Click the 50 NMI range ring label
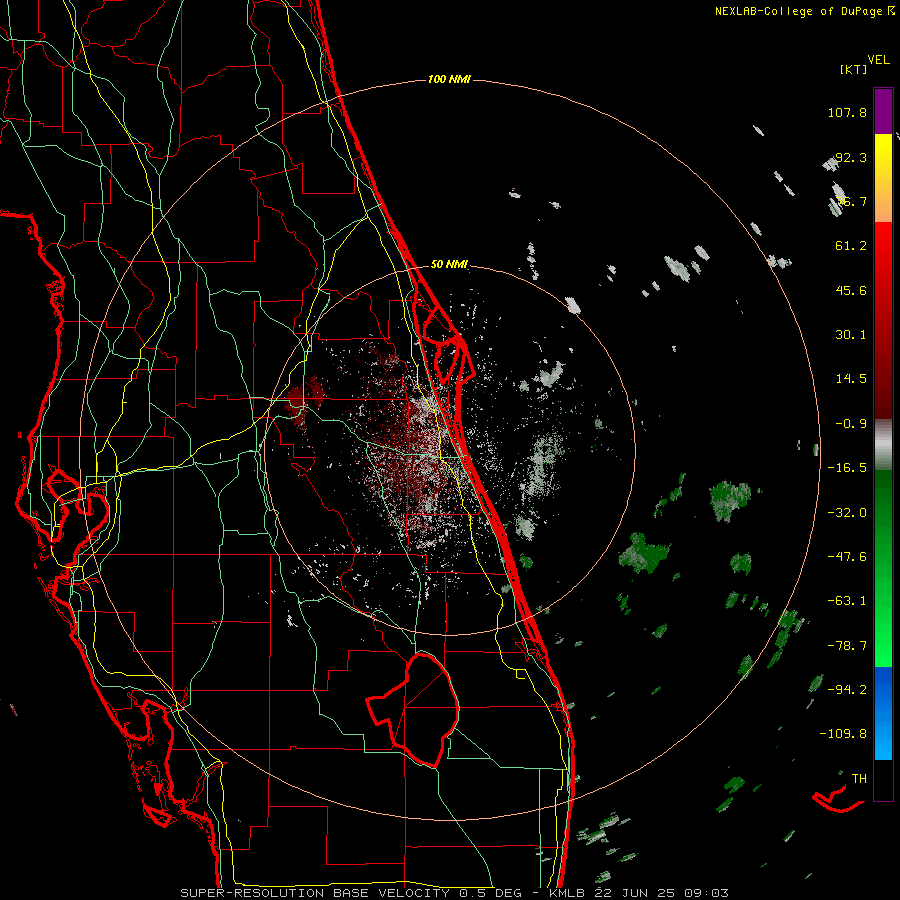Image resolution: width=900 pixels, height=900 pixels. click(x=449, y=265)
